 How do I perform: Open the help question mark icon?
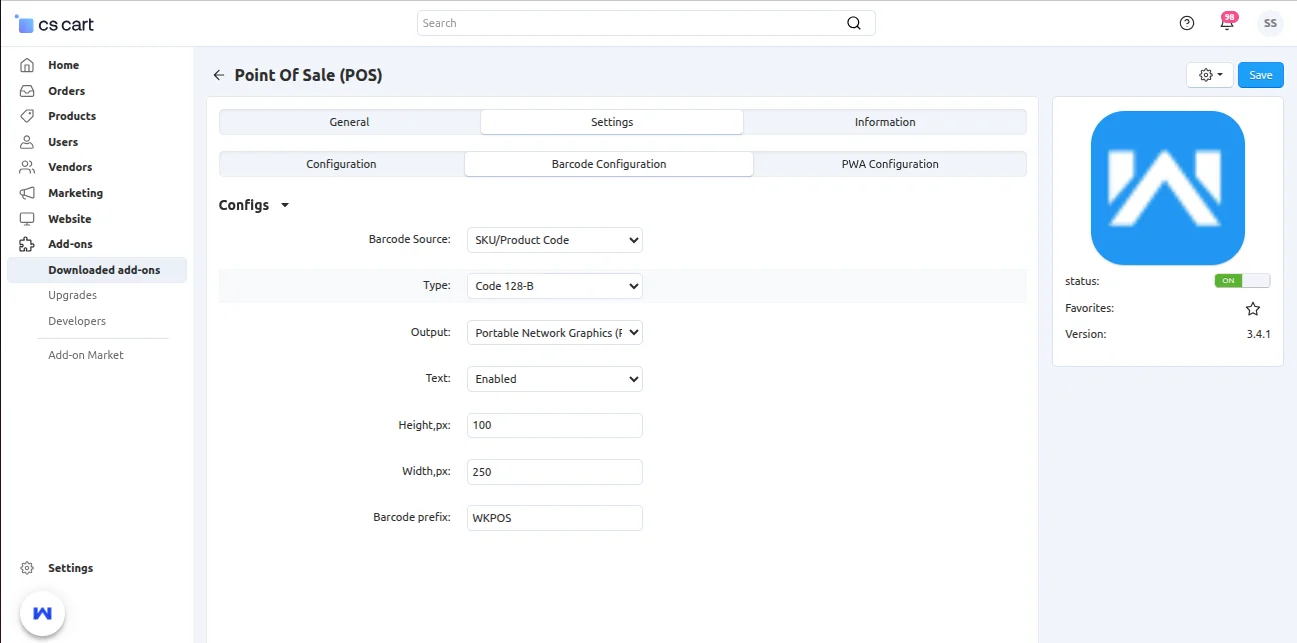coord(1187,23)
